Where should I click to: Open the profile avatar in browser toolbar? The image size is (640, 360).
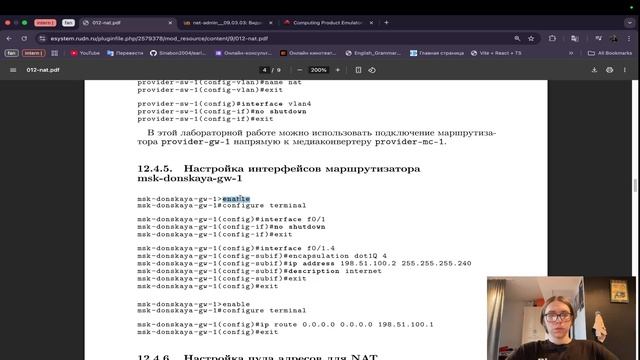tap(613, 38)
